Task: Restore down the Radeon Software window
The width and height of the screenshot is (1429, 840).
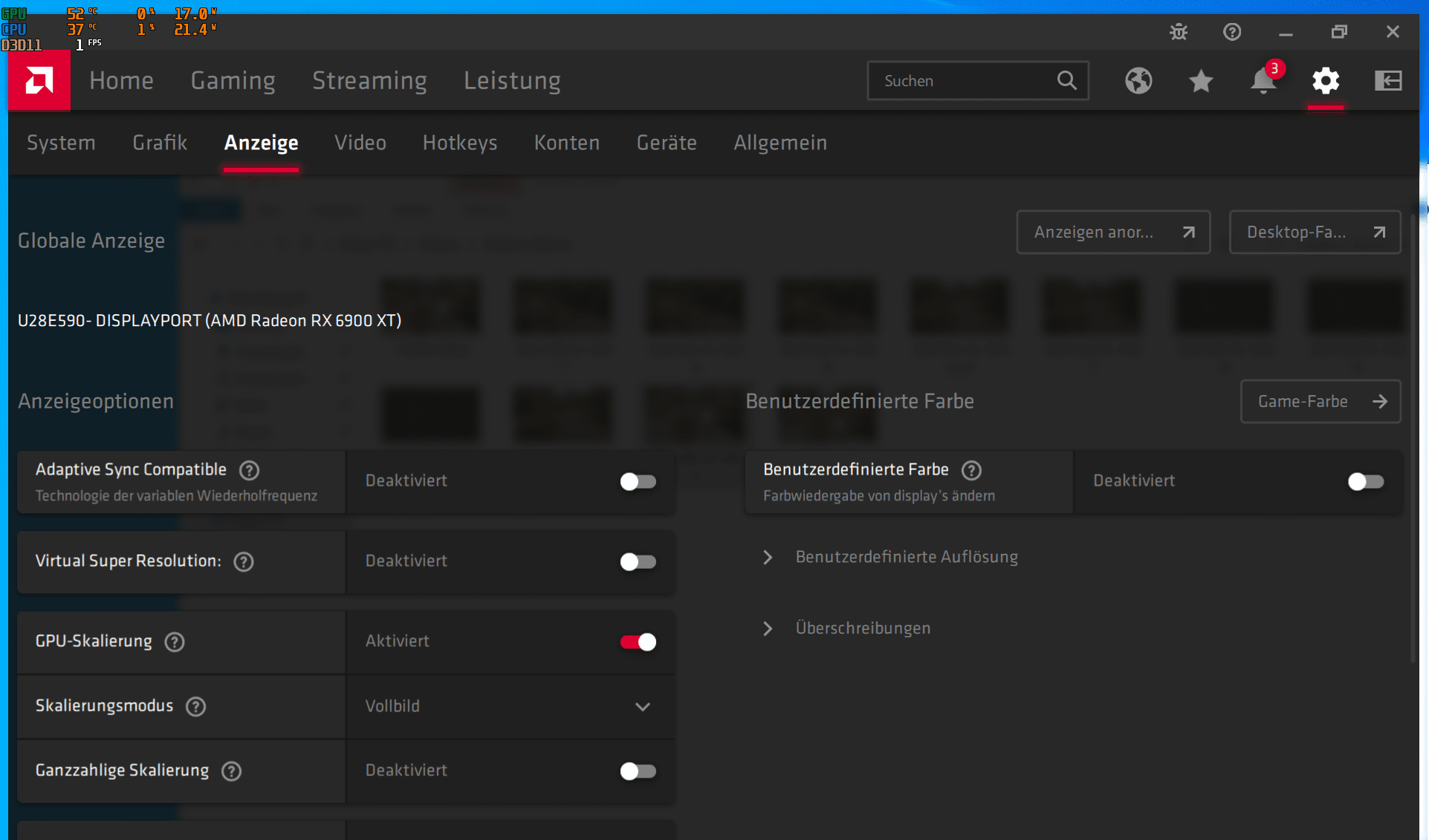Action: [x=1339, y=32]
